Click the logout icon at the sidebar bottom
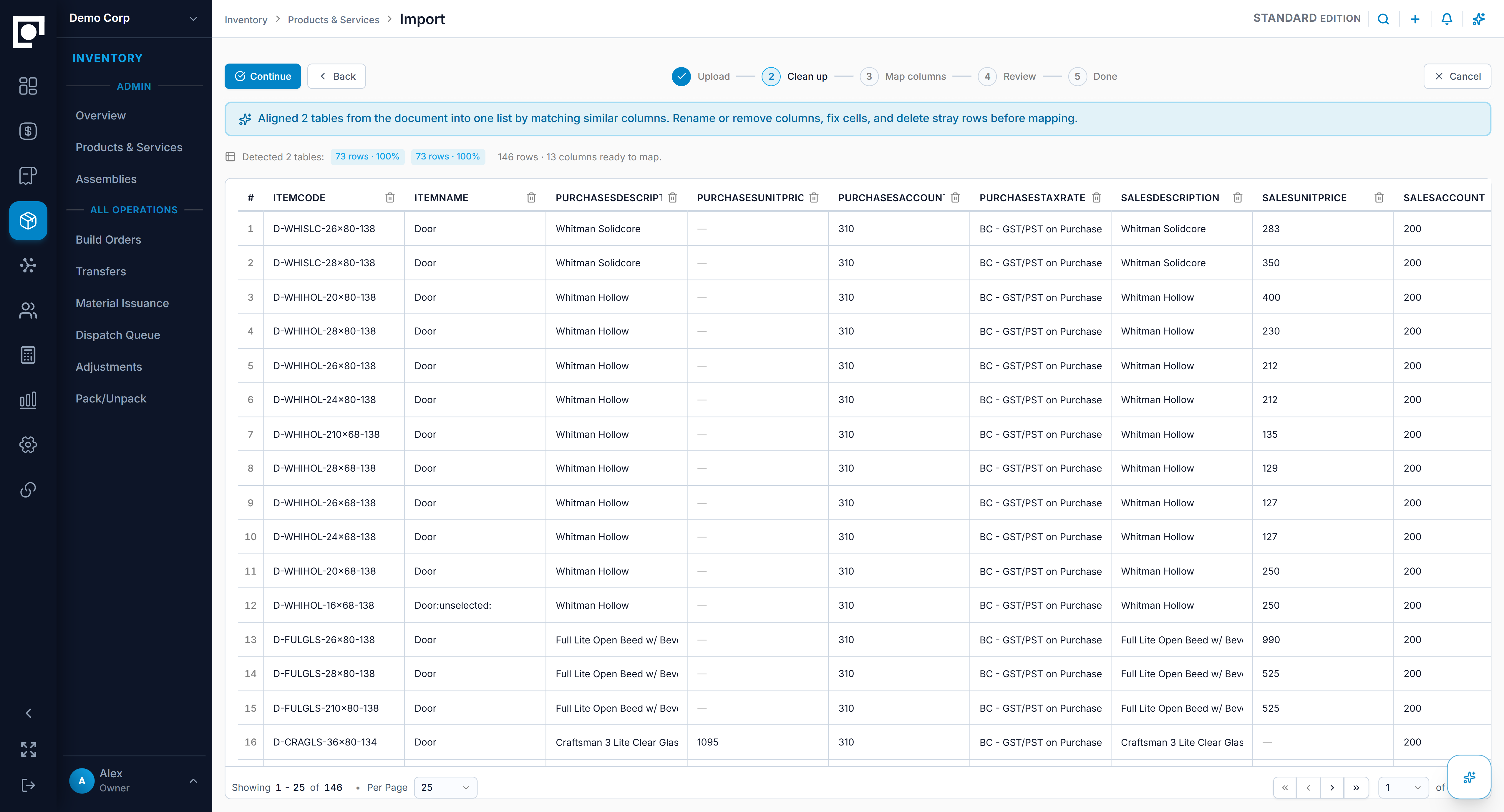The width and height of the screenshot is (1504, 812). [28, 785]
